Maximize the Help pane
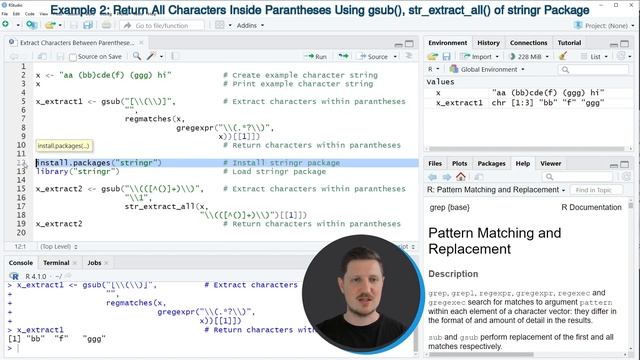 [x=624, y=164]
